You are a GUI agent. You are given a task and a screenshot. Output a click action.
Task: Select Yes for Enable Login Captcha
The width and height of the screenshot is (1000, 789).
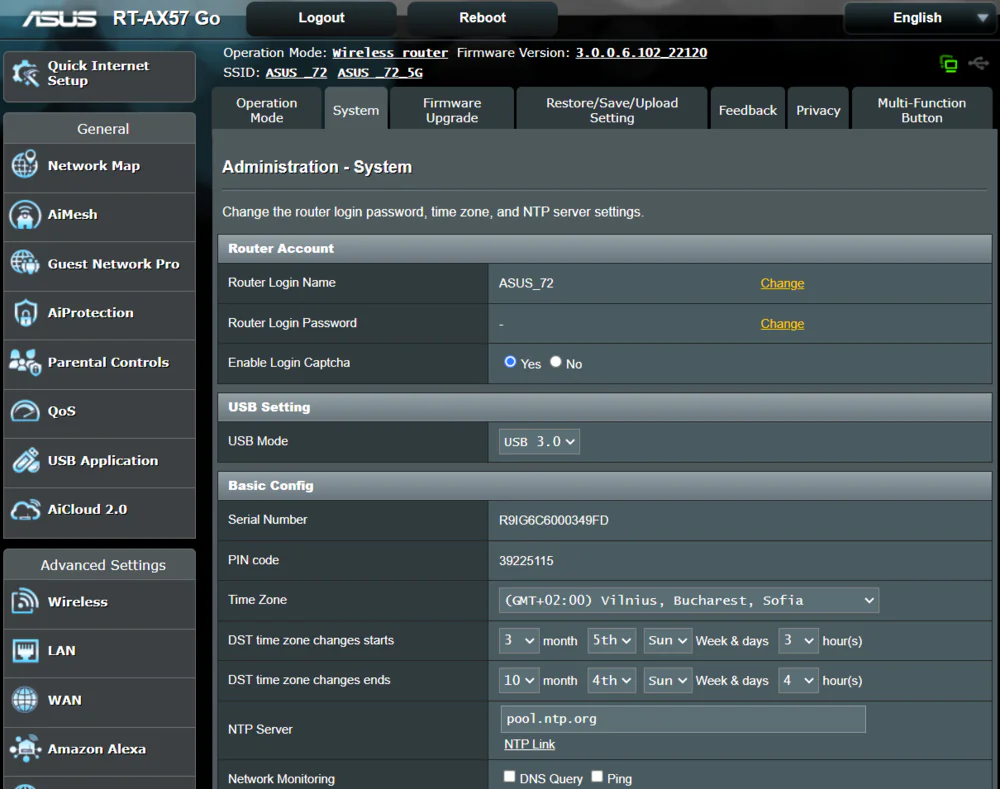pos(510,362)
